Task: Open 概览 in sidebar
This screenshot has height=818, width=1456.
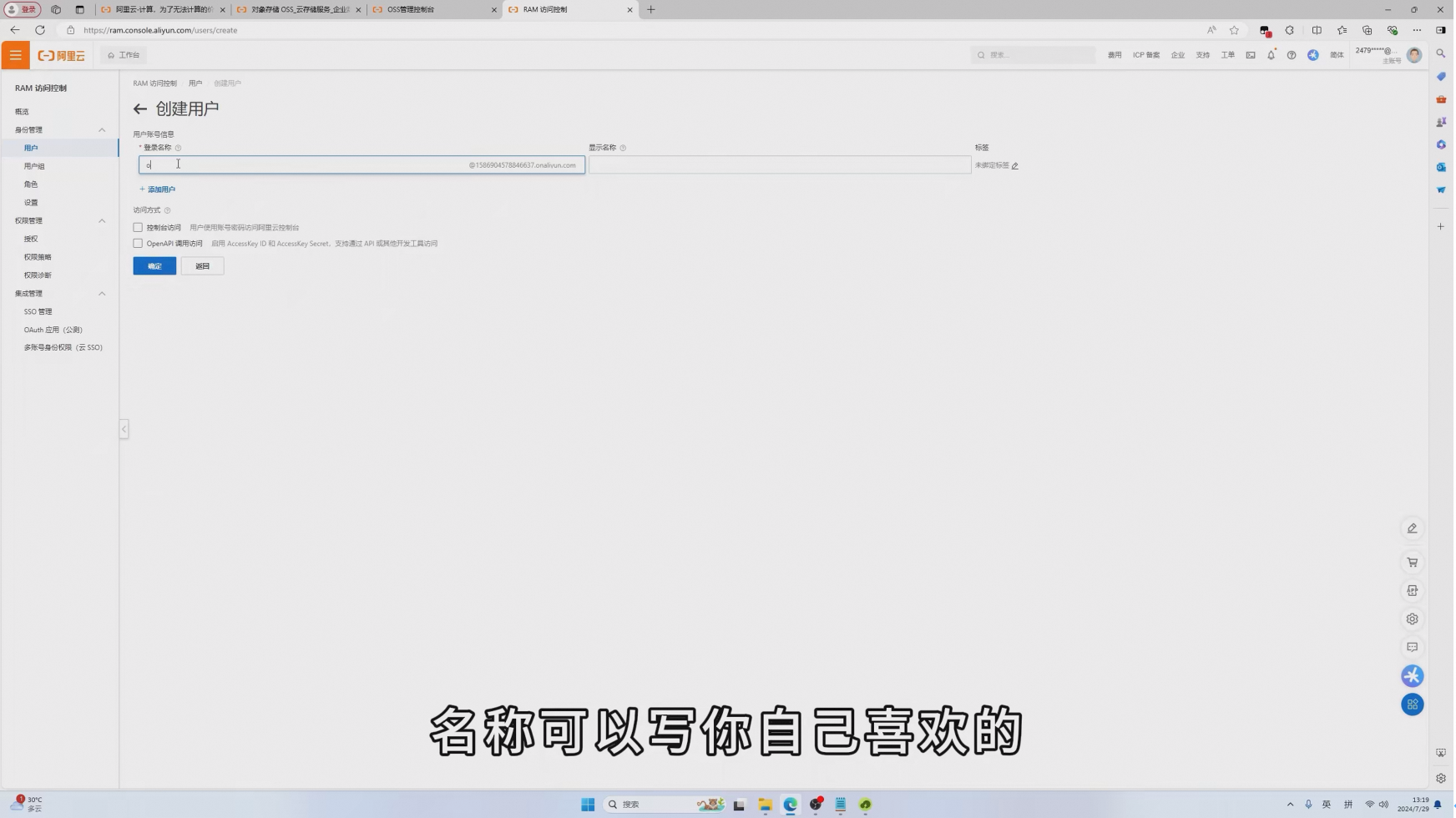Action: coord(22,112)
